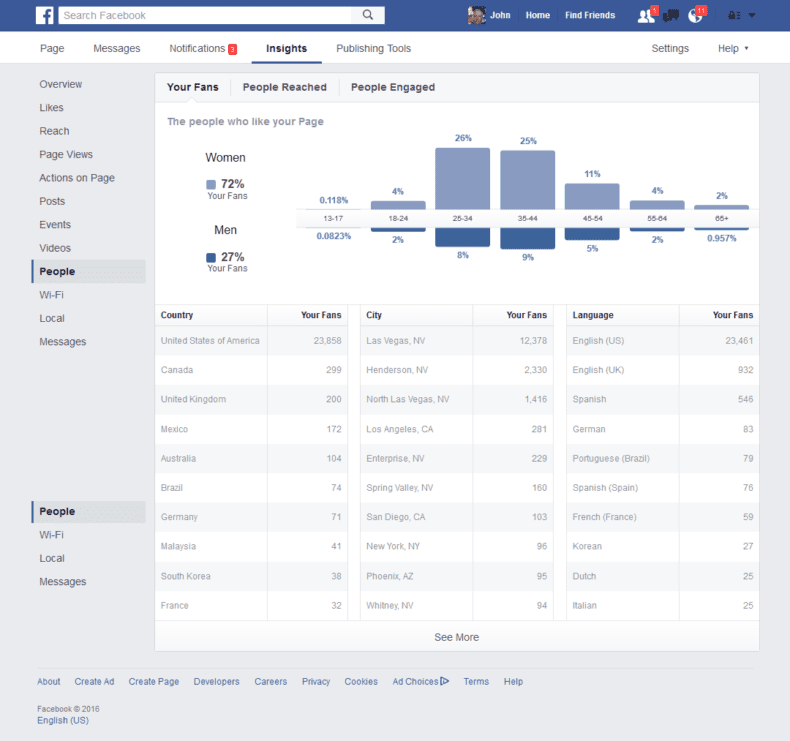The height and width of the screenshot is (741, 790).
Task: Open Actions on Page in sidebar
Action: [77, 178]
